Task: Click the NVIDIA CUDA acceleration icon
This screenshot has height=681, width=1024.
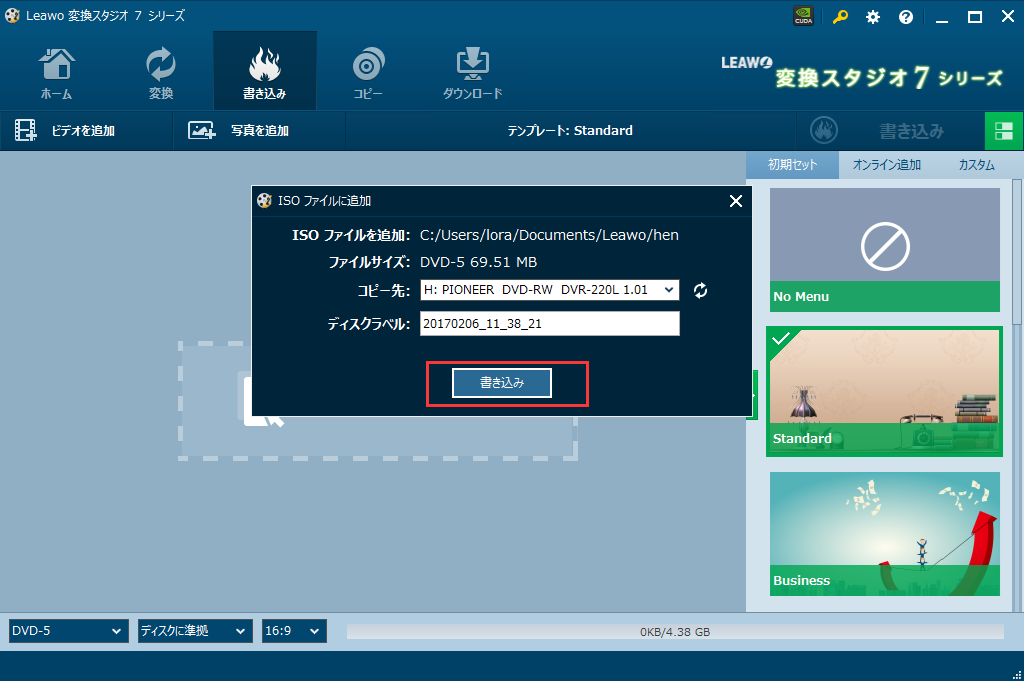Action: tap(802, 17)
